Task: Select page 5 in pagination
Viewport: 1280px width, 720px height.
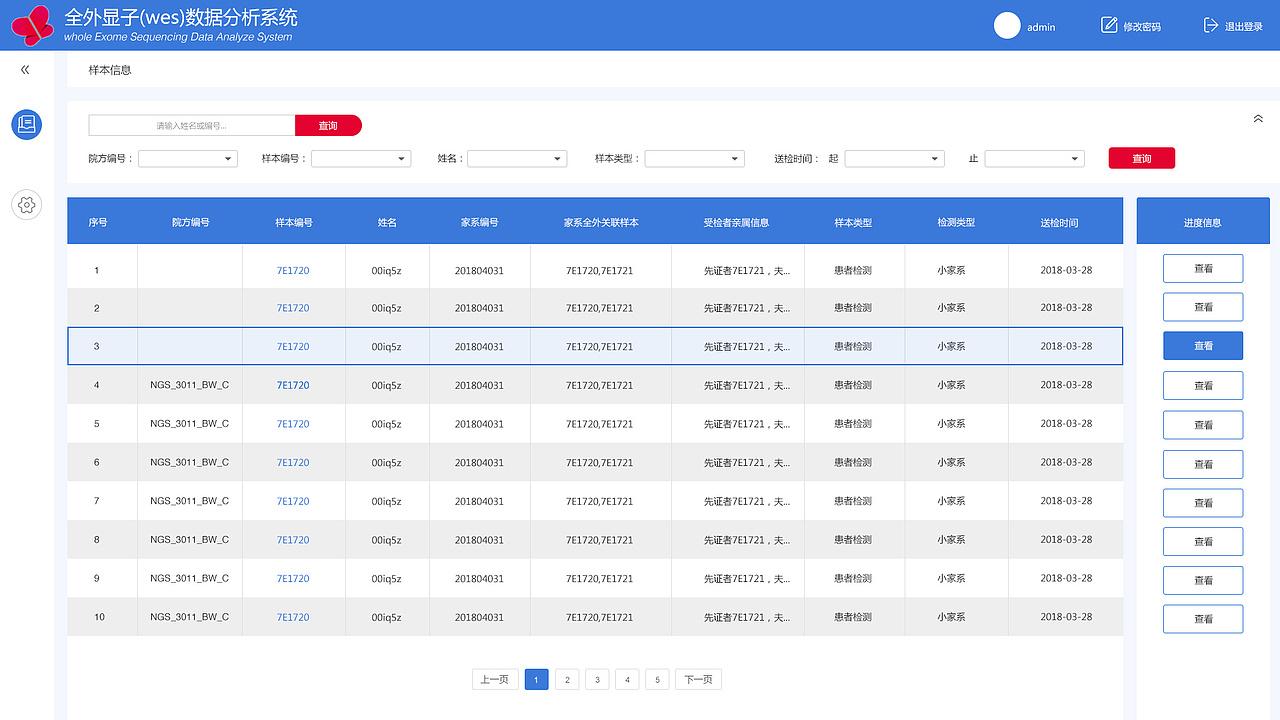Action: point(657,680)
